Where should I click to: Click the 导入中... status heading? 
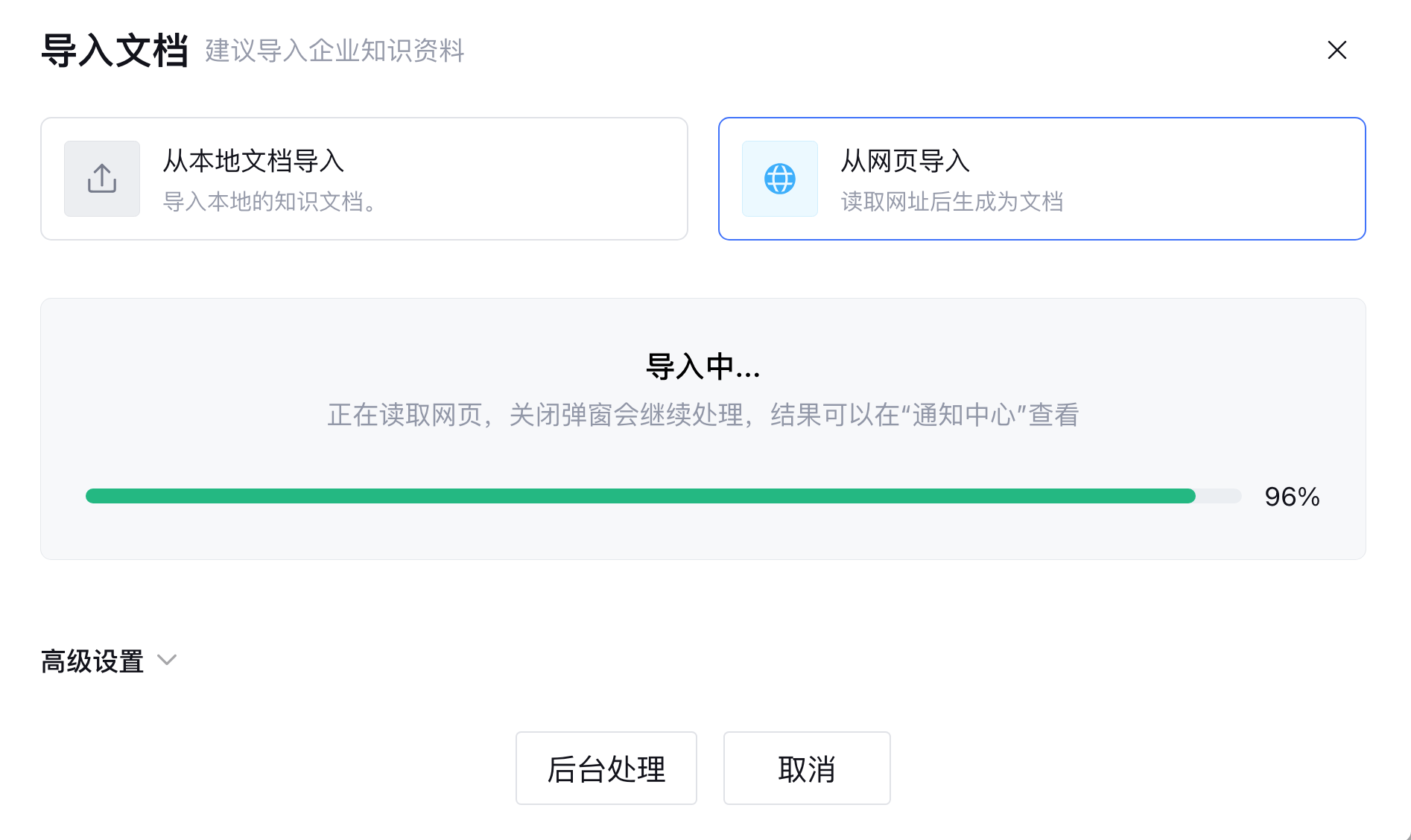point(703,366)
